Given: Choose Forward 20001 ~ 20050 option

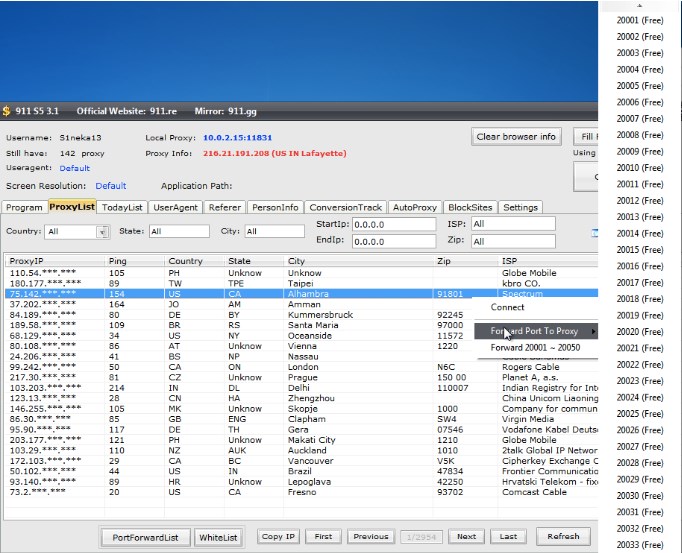Looking at the screenshot, I should [x=535, y=348].
